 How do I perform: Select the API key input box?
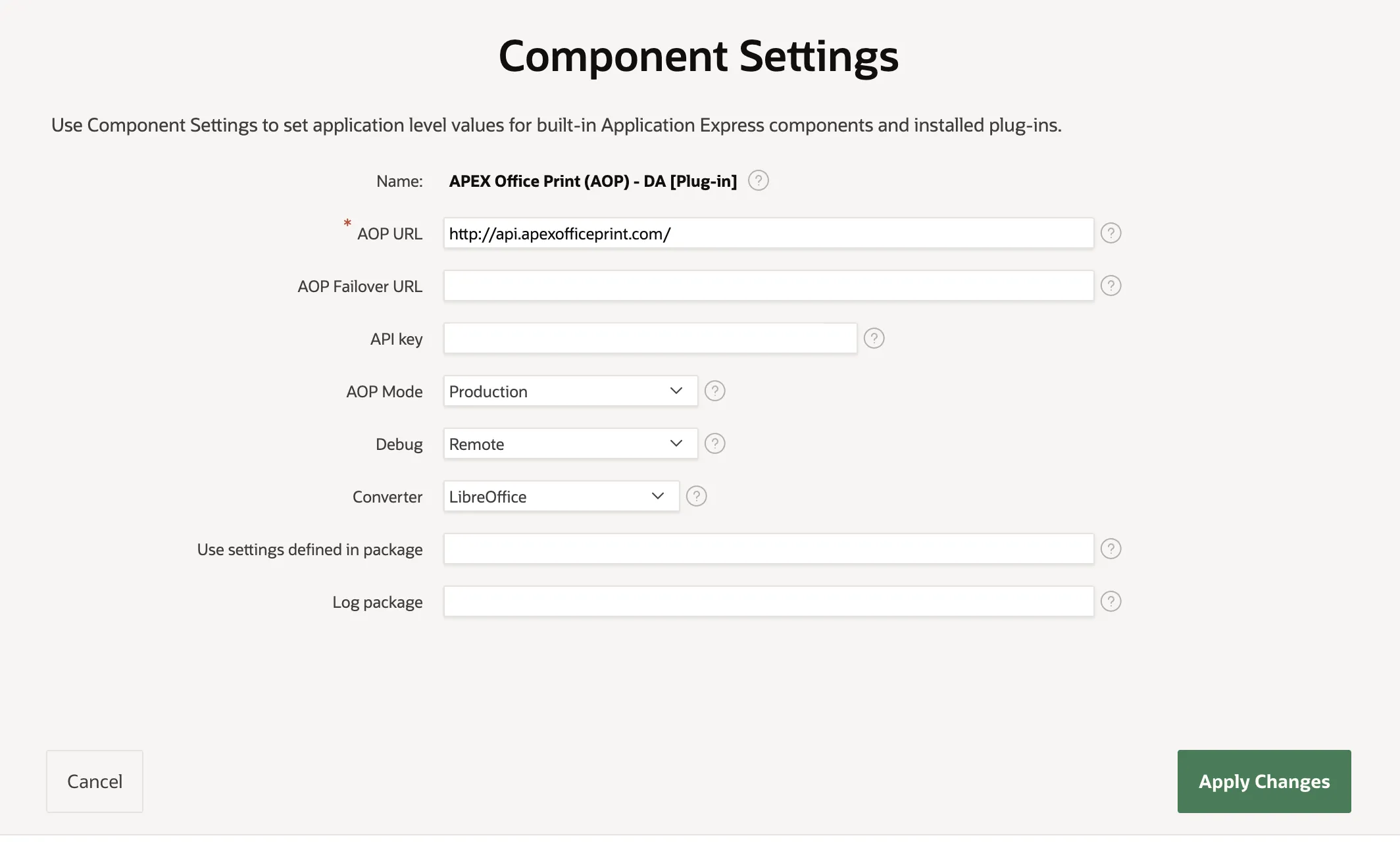tap(650, 338)
